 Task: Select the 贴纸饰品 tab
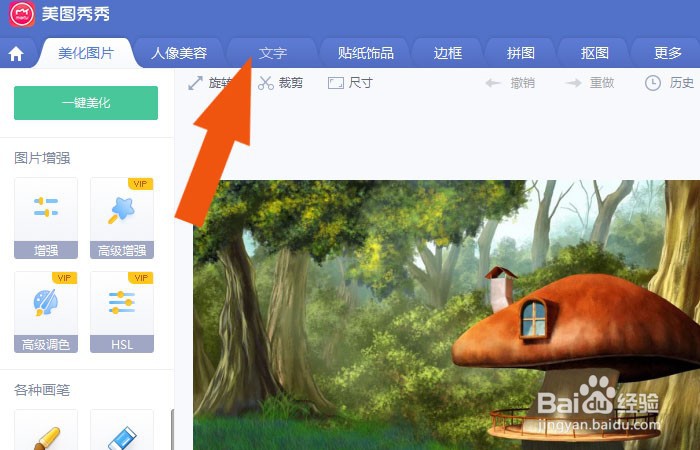(x=366, y=53)
